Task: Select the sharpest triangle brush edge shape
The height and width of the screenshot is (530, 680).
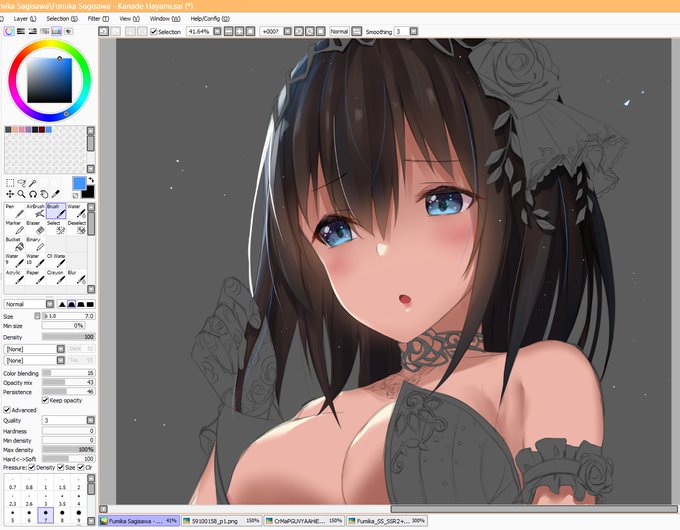Action: [x=62, y=304]
